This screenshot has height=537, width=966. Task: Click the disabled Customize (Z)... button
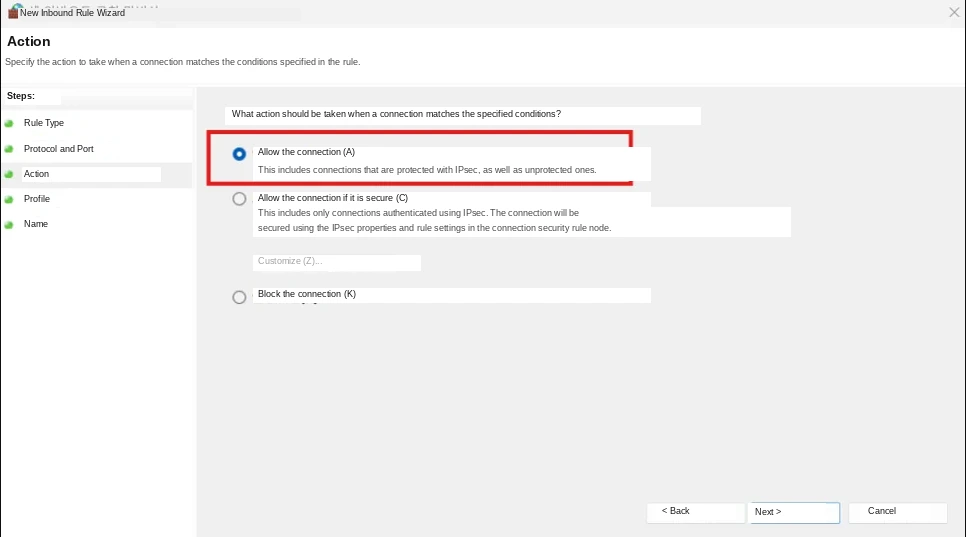(x=336, y=262)
